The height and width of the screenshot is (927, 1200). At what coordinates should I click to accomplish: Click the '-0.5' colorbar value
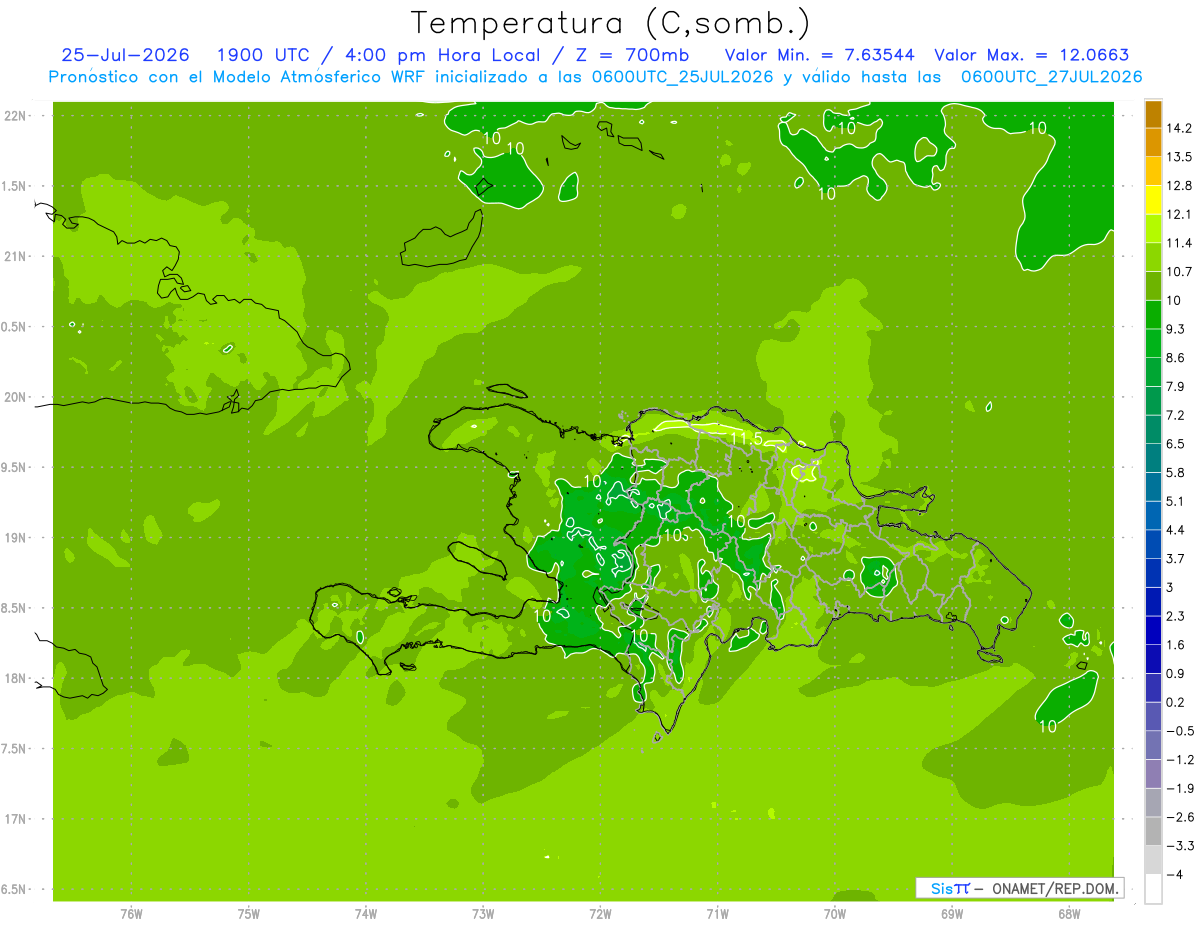click(x=1179, y=731)
